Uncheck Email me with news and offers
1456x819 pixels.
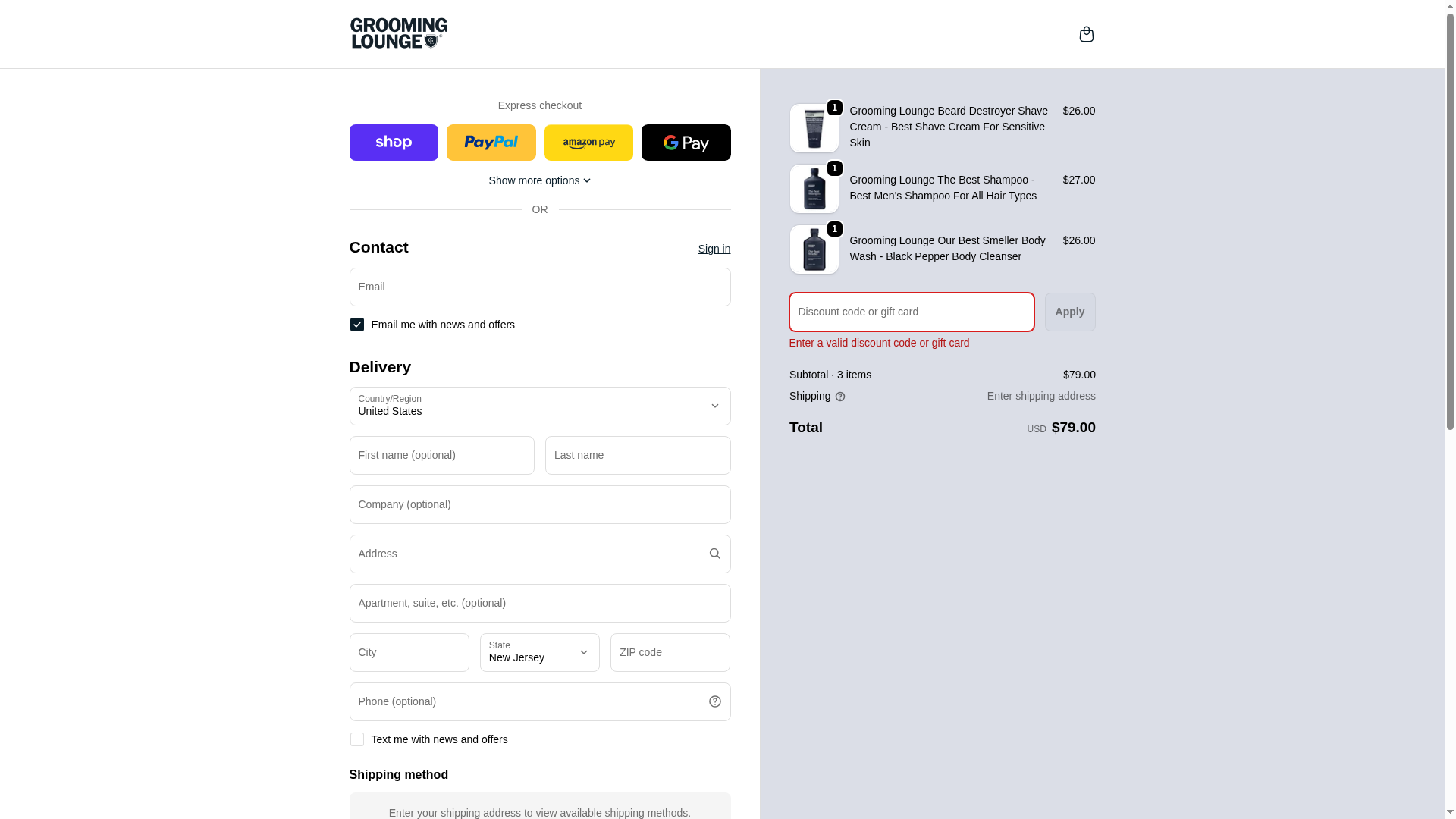pyautogui.click(x=357, y=325)
